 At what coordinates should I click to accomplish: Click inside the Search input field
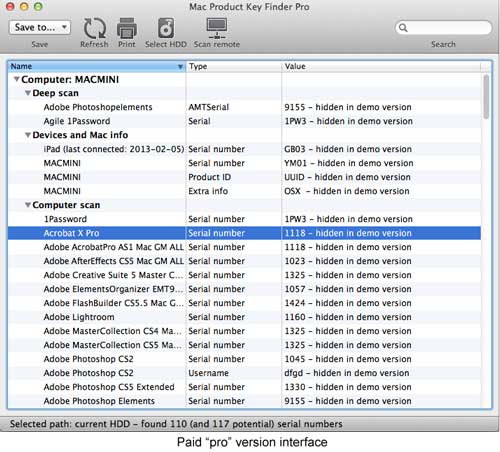[x=448, y=28]
